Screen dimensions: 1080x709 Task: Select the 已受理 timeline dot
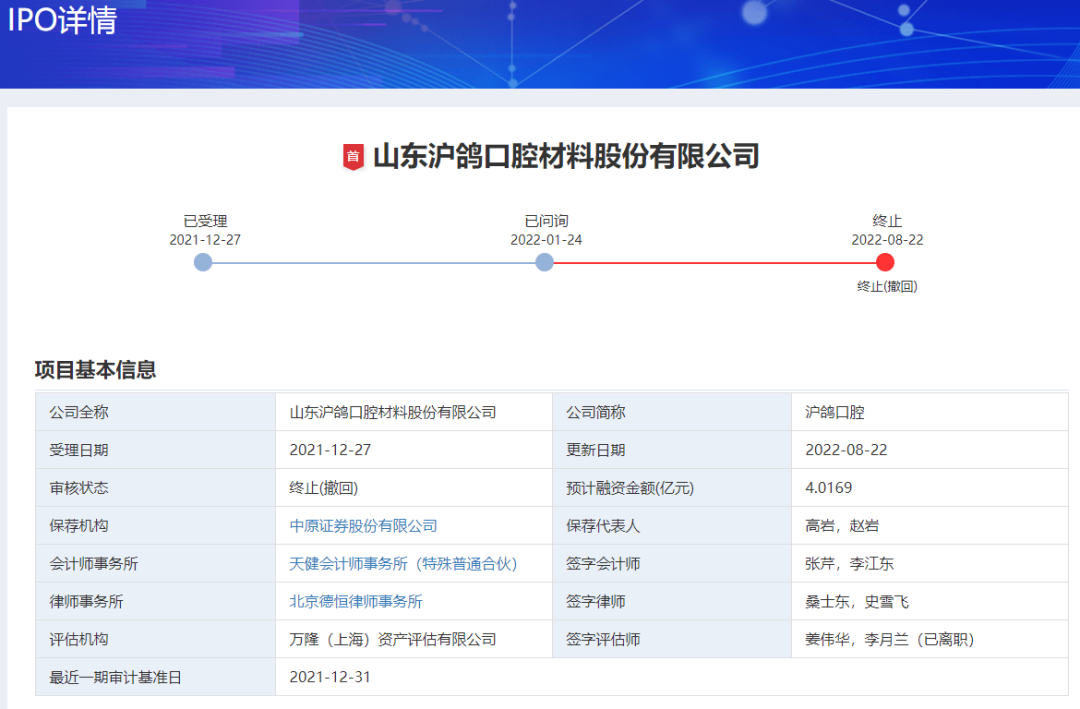pos(203,262)
